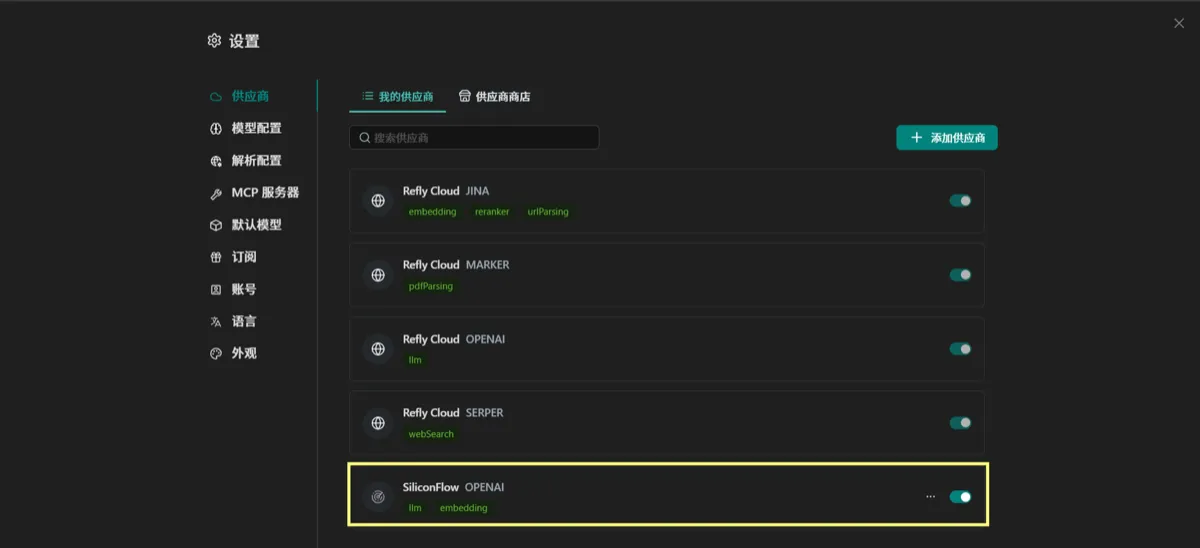The image size is (1200, 548).
Task: Click the settings gear icon in the header
Action: (214, 41)
